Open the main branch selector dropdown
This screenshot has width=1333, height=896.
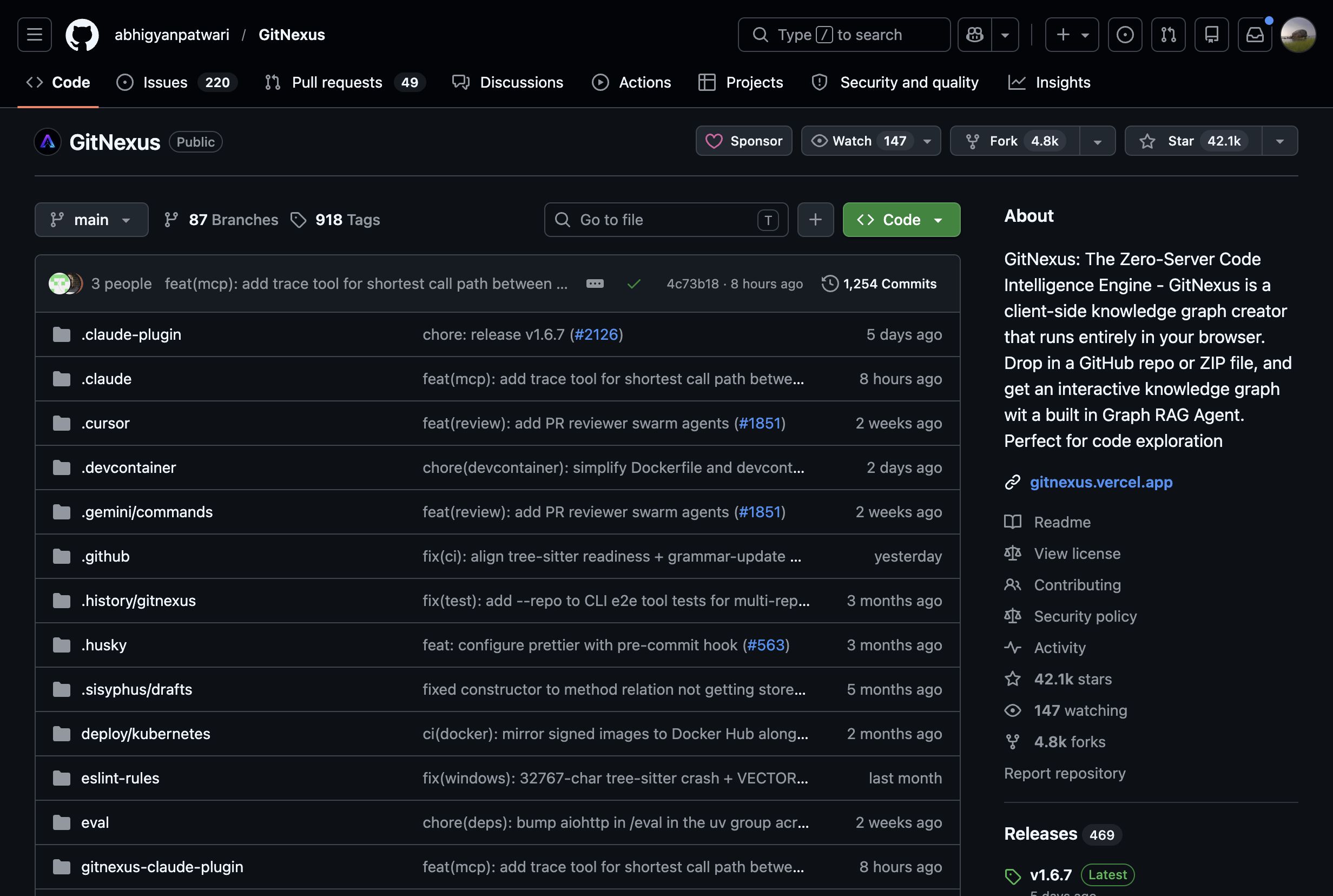point(91,220)
